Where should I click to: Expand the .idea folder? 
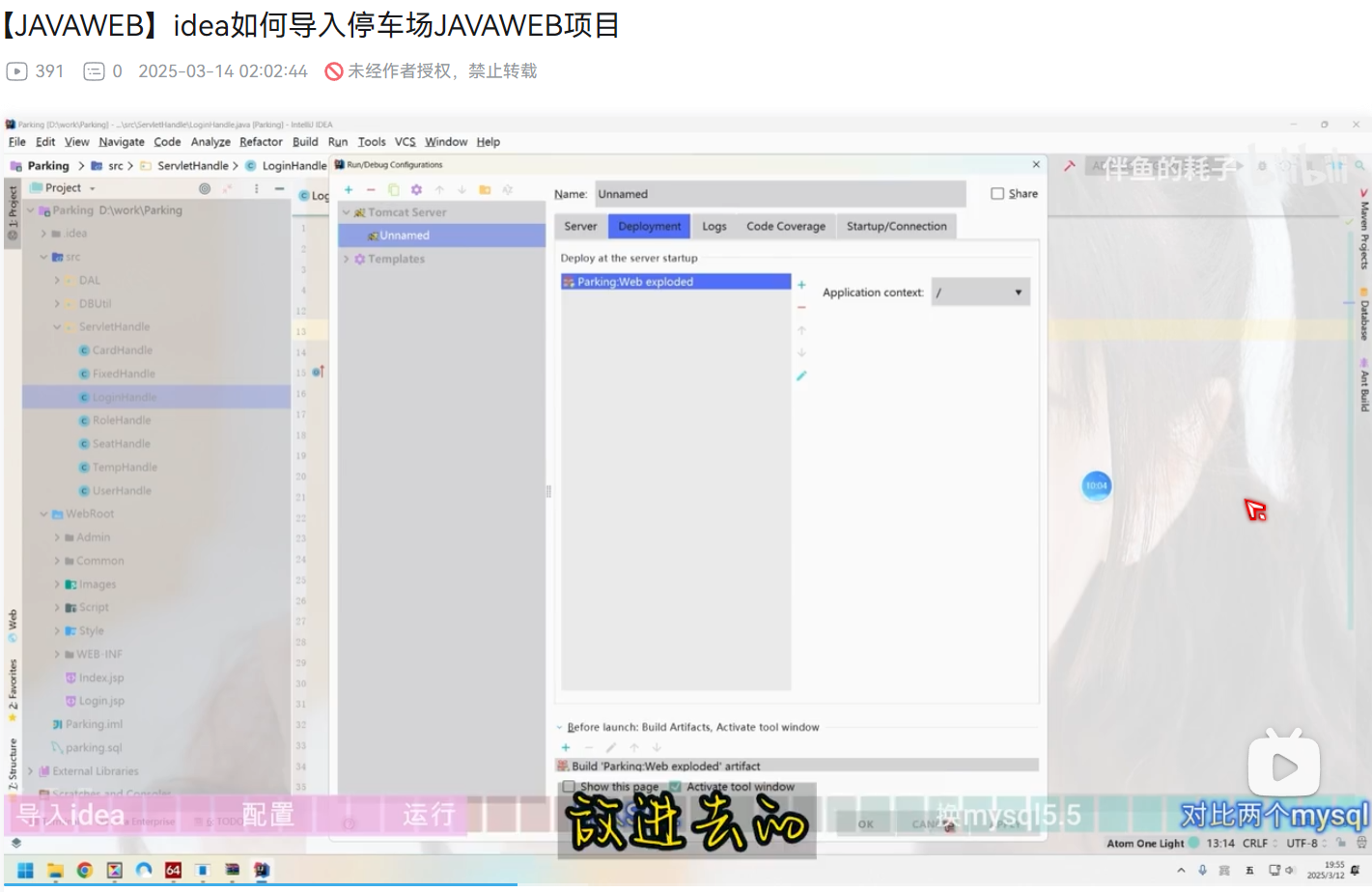(x=43, y=234)
